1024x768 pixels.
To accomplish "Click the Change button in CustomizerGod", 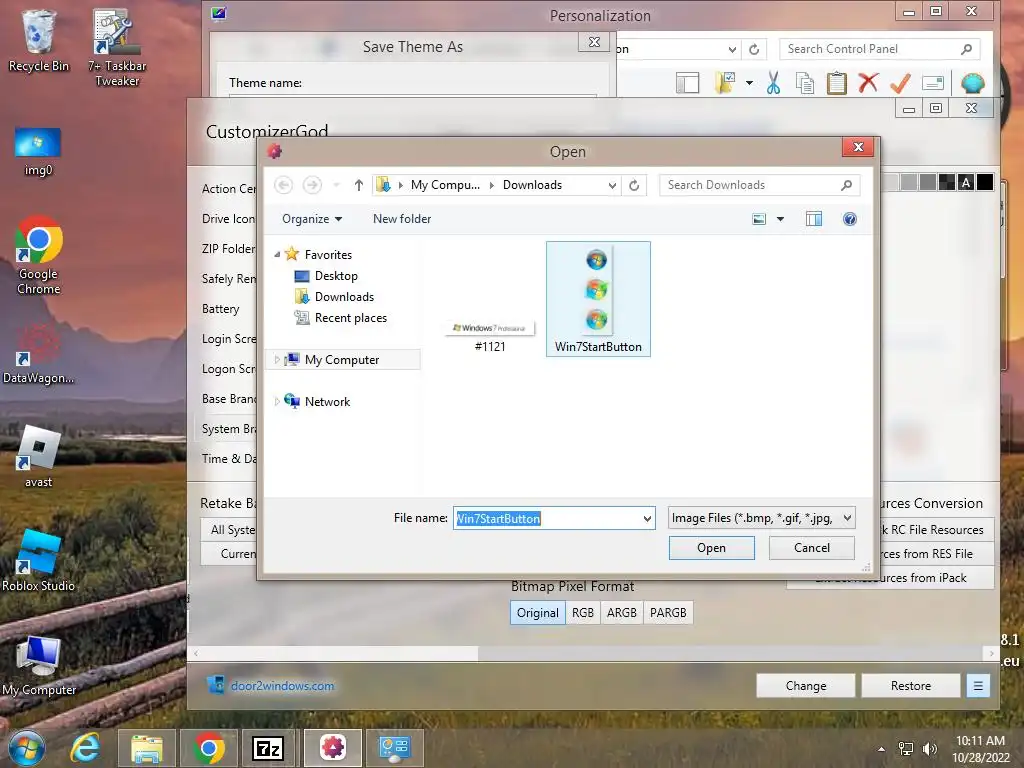I will pos(806,686).
